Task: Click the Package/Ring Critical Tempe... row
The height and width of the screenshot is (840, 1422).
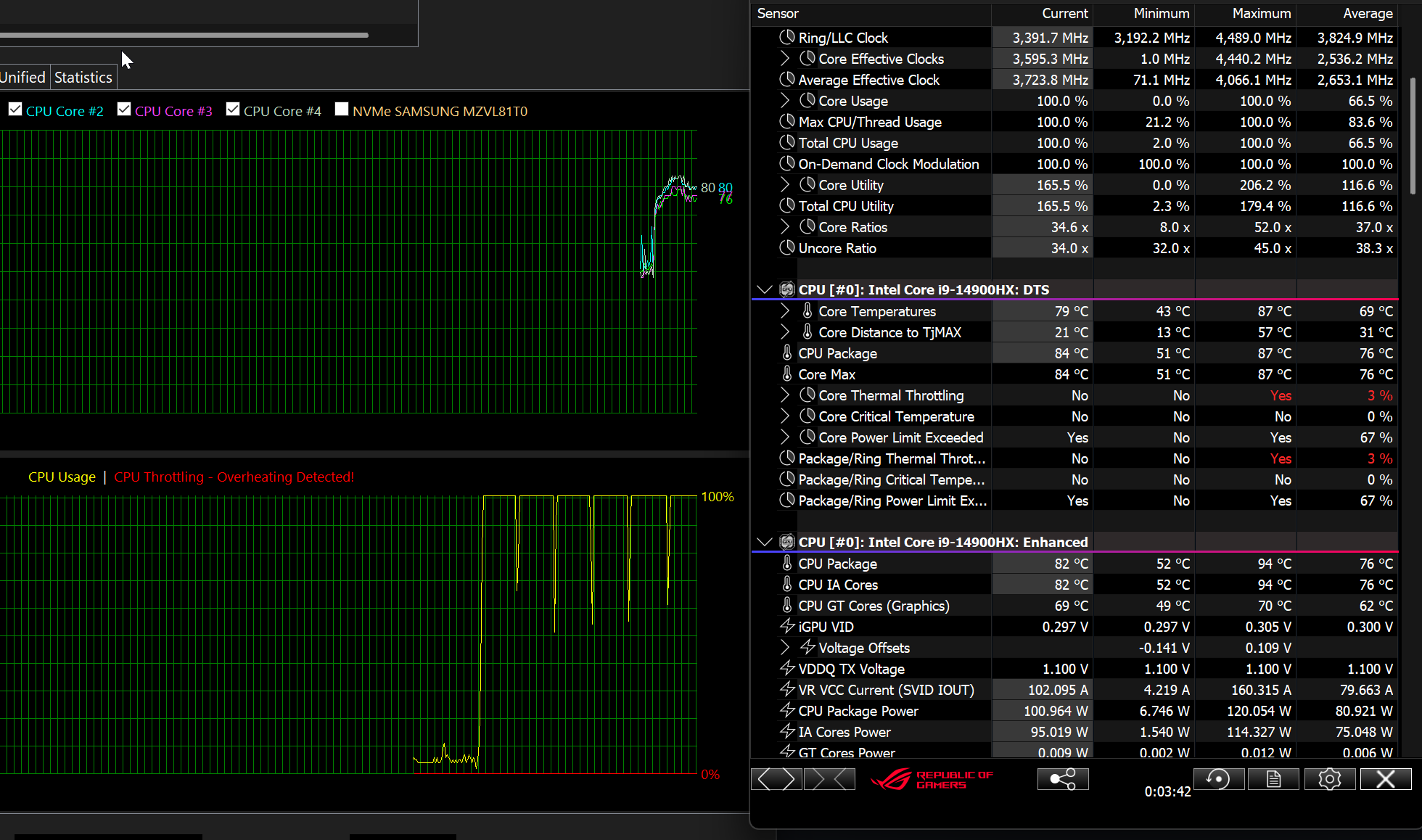Action: click(1075, 479)
